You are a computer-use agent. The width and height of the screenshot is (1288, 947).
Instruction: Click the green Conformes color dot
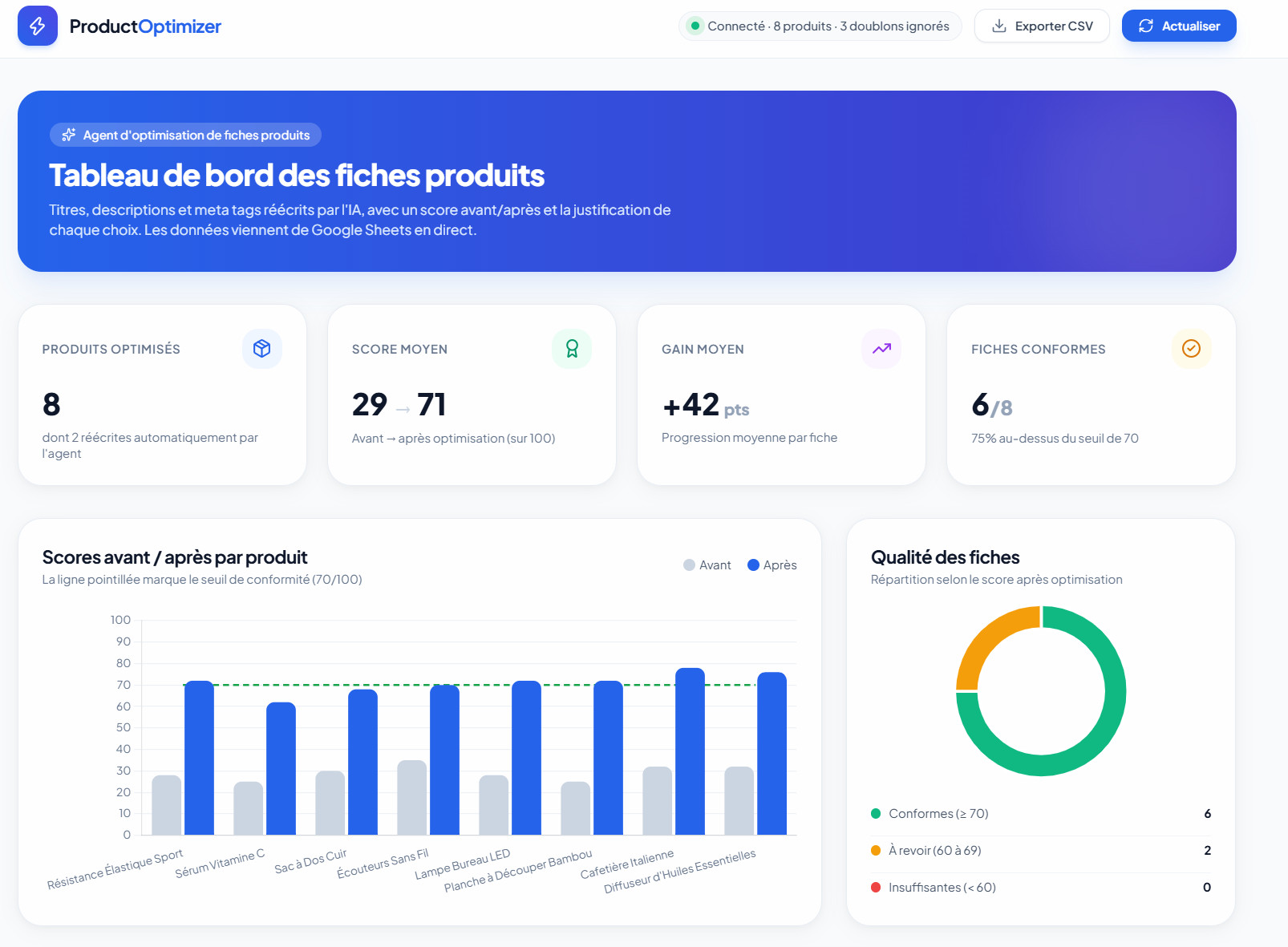[x=876, y=814]
